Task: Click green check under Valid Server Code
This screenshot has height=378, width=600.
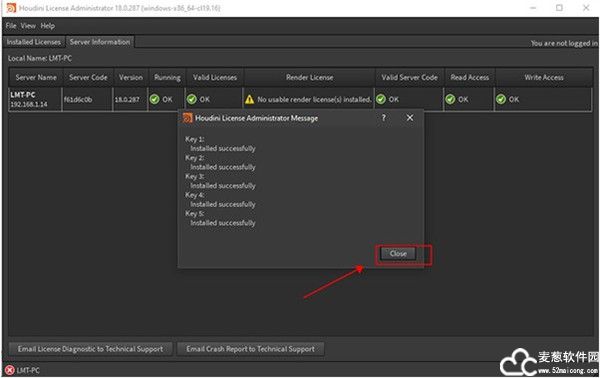Action: [381, 99]
